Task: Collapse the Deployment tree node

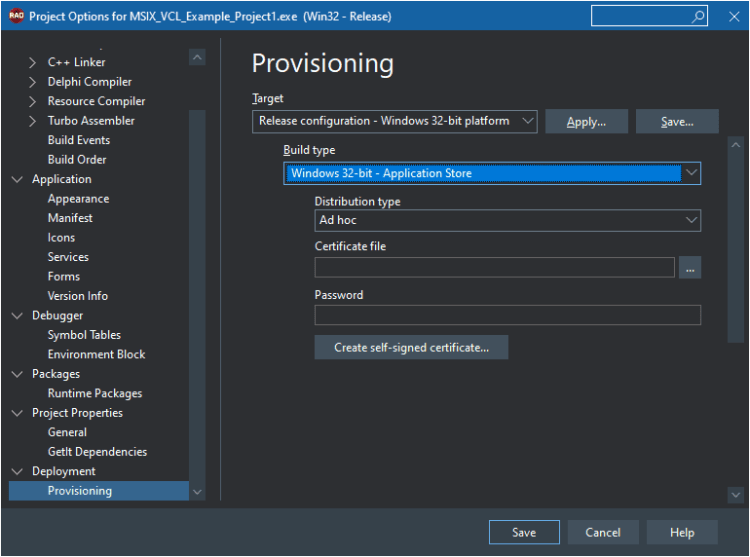Action: 17,471
